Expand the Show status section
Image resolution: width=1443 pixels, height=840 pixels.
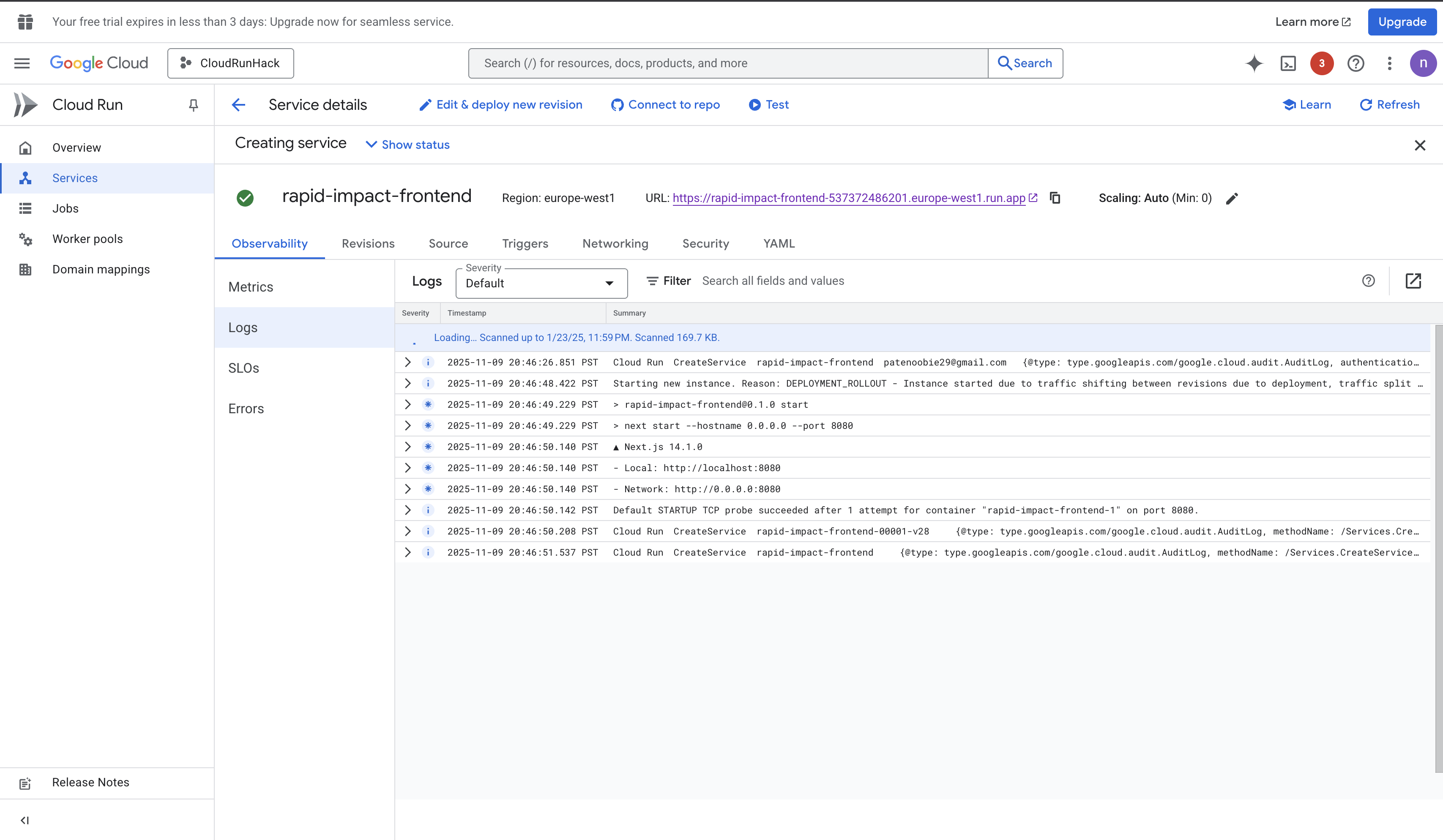click(408, 145)
